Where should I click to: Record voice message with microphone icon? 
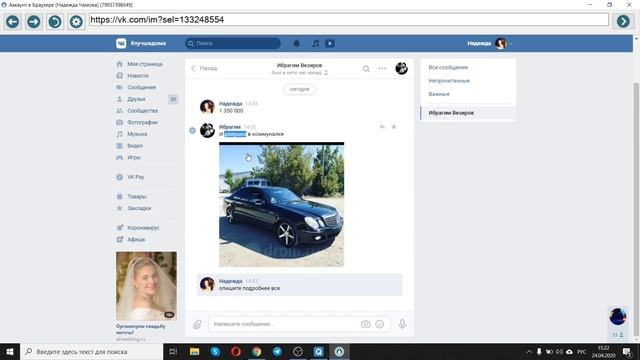pos(402,324)
